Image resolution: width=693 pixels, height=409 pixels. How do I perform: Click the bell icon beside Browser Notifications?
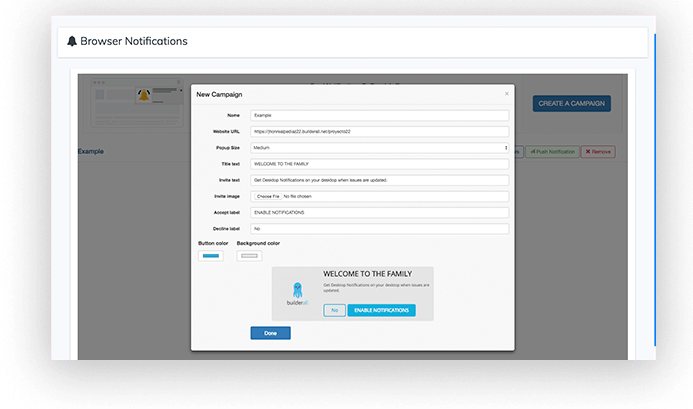click(x=72, y=41)
